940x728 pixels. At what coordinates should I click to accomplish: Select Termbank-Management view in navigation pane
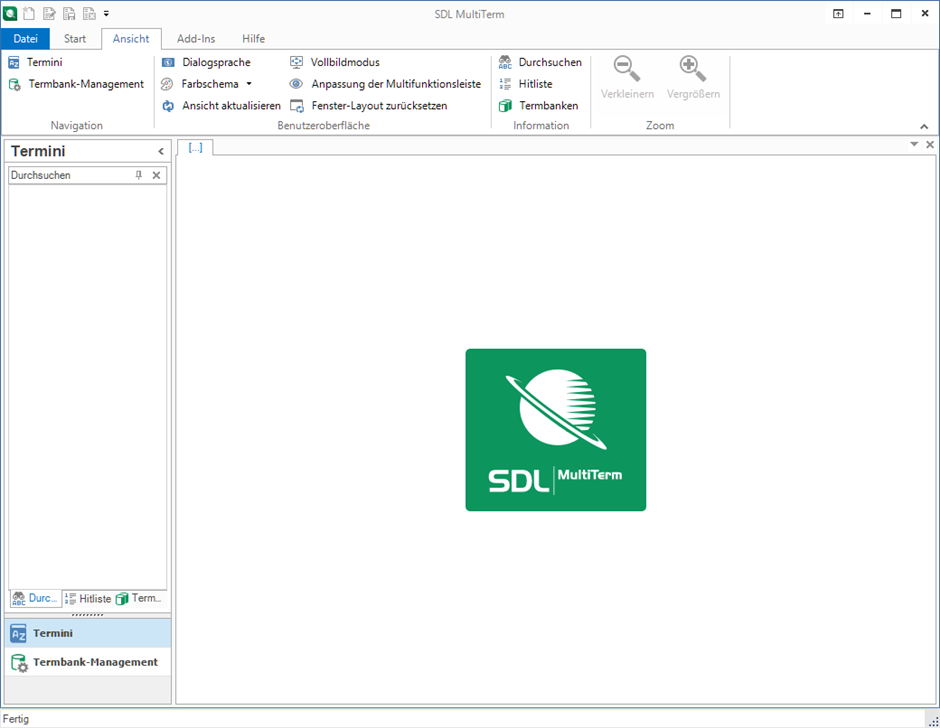88,662
